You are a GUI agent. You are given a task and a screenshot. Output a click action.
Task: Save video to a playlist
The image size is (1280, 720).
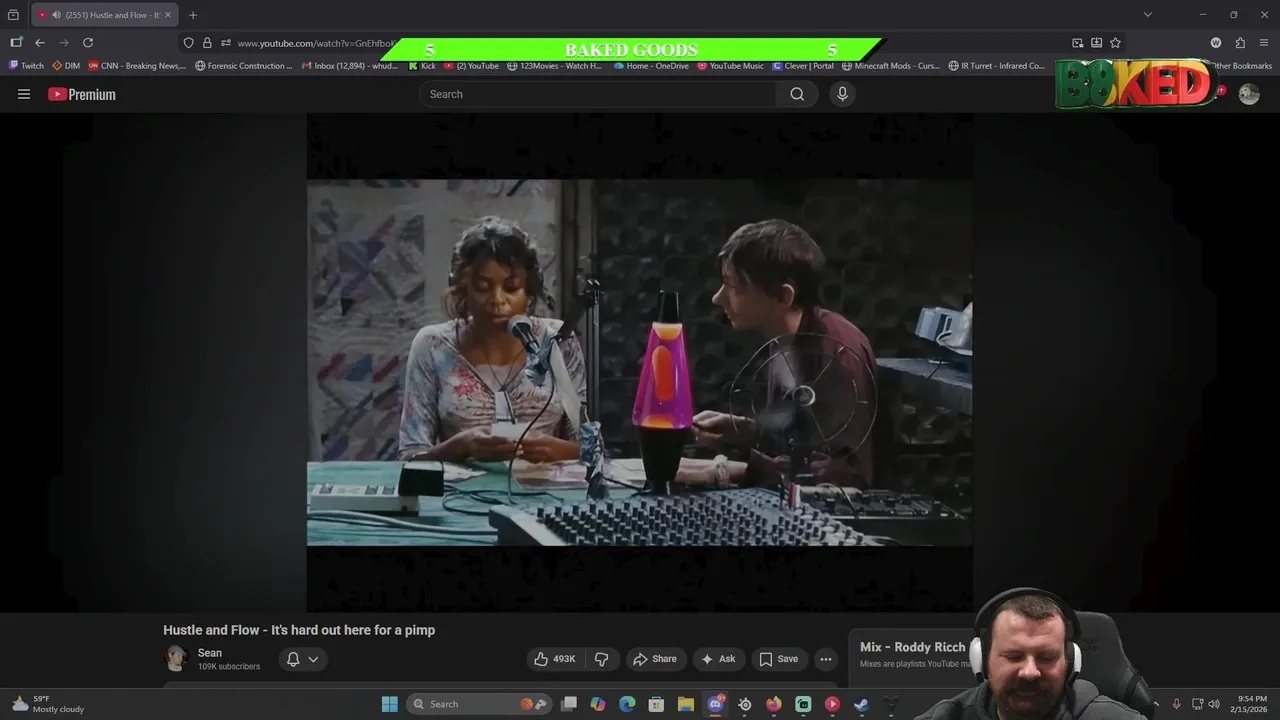778,659
